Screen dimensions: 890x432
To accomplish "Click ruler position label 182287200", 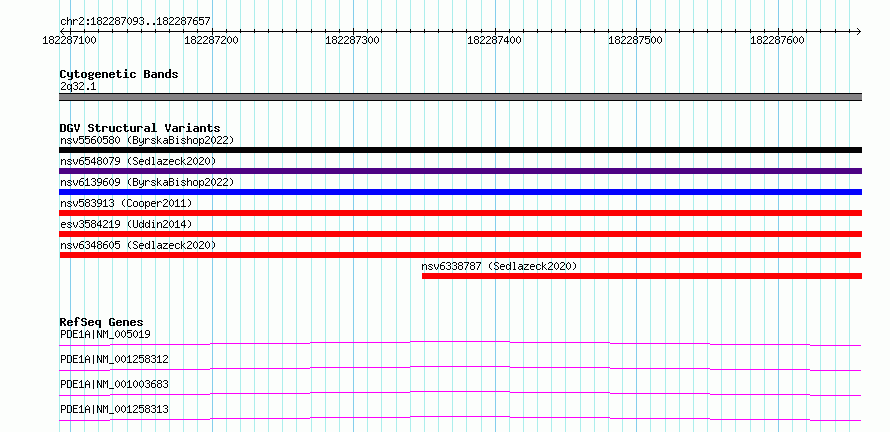I will point(211,40).
